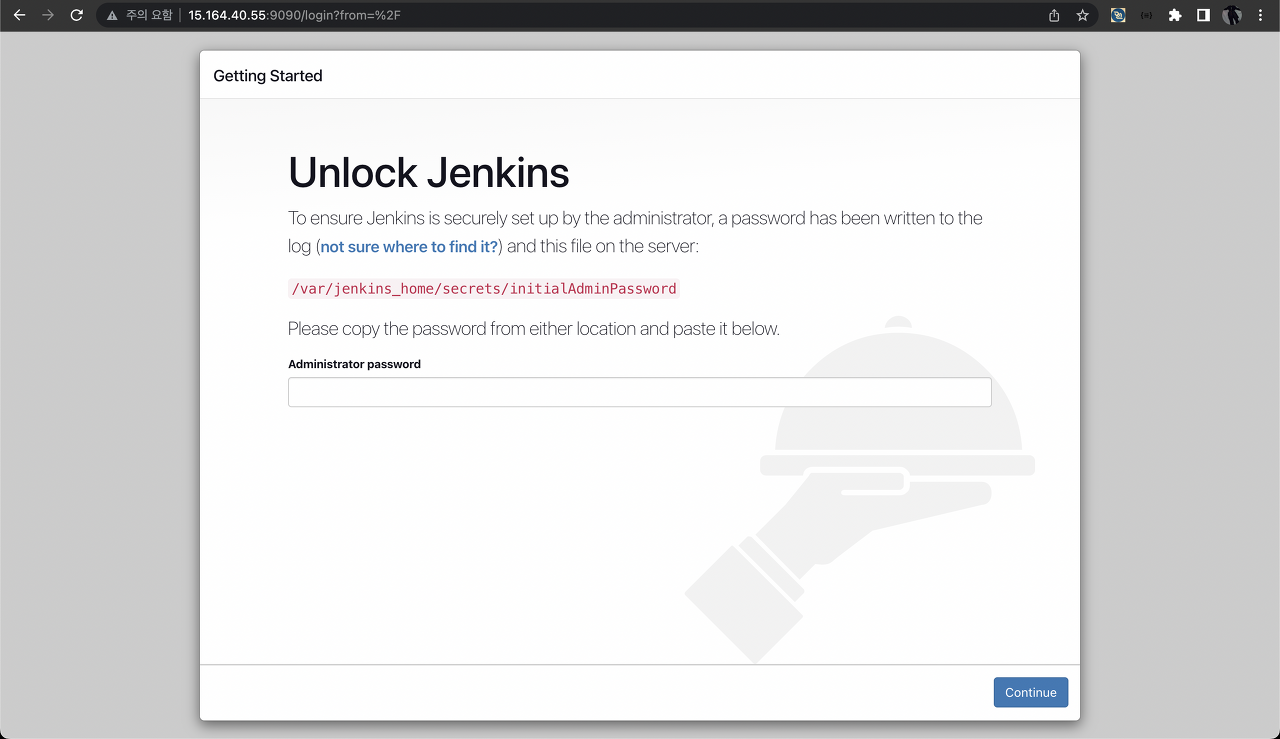Go back with the browser back arrow
Viewport: 1280px width, 739px height.
(x=19, y=15)
